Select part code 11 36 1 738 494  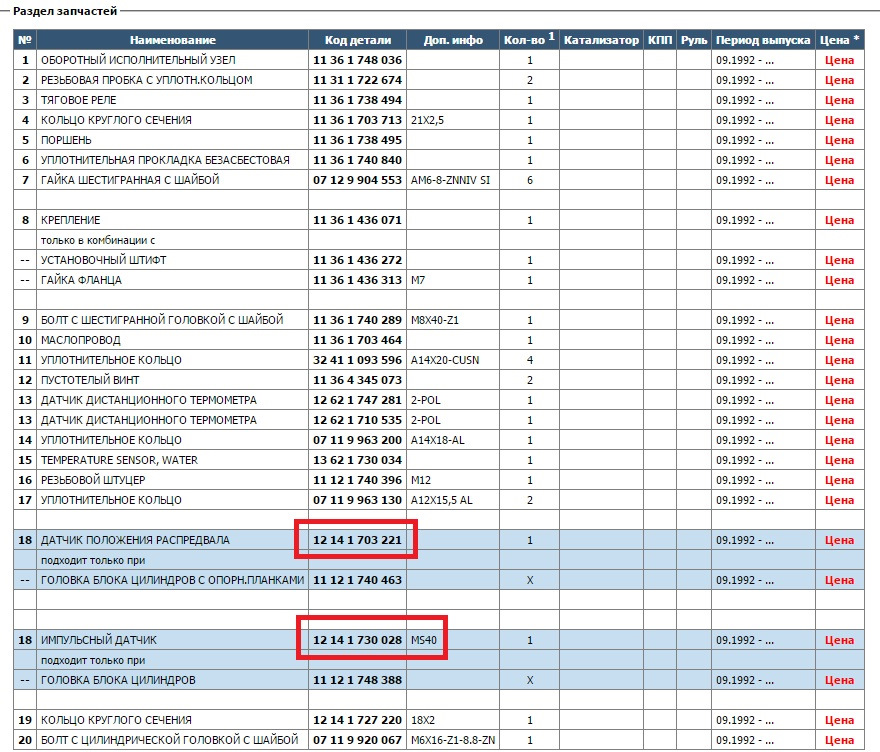coord(358,100)
